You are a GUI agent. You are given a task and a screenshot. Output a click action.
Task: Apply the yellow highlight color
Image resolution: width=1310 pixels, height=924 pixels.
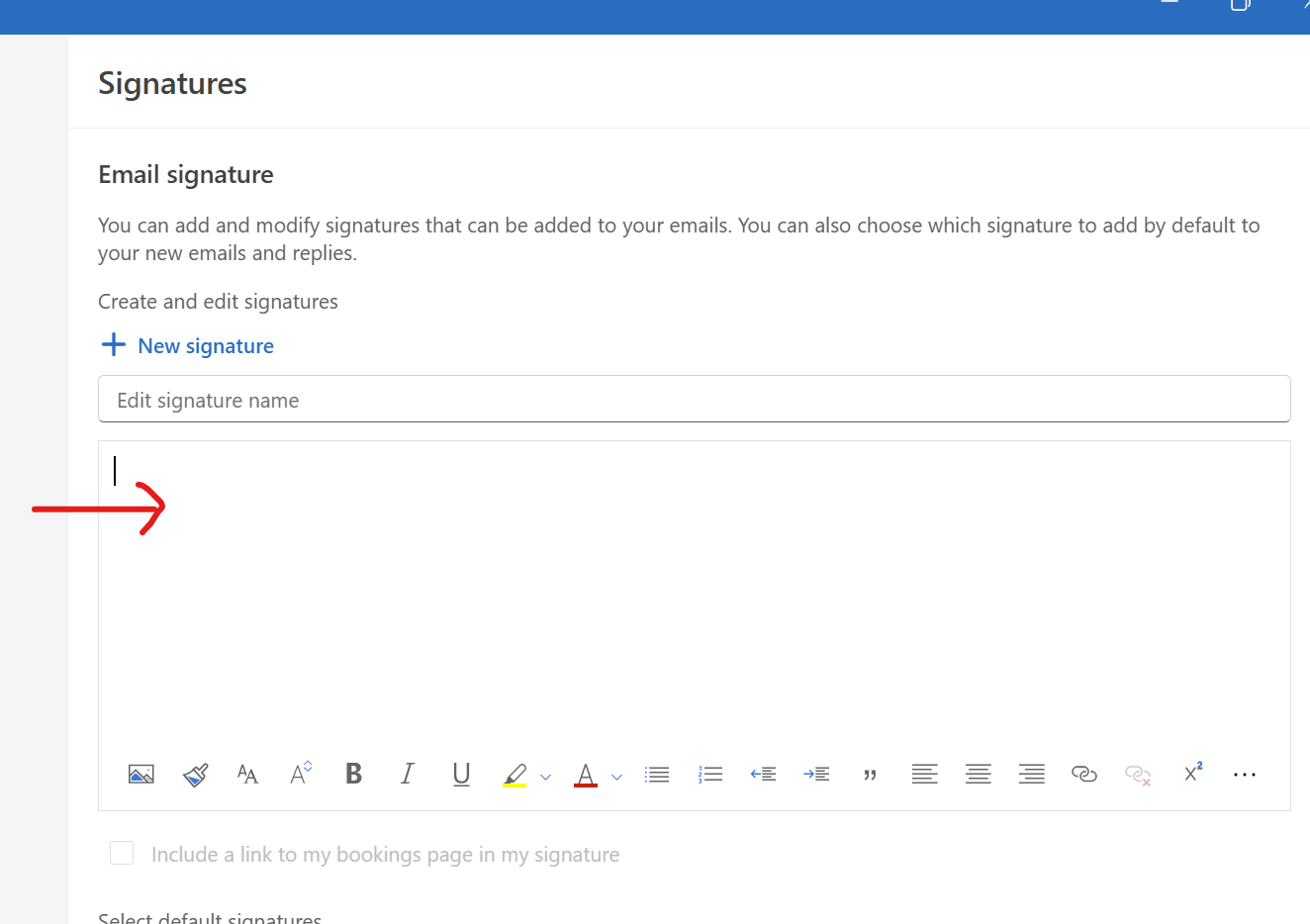pos(515,775)
